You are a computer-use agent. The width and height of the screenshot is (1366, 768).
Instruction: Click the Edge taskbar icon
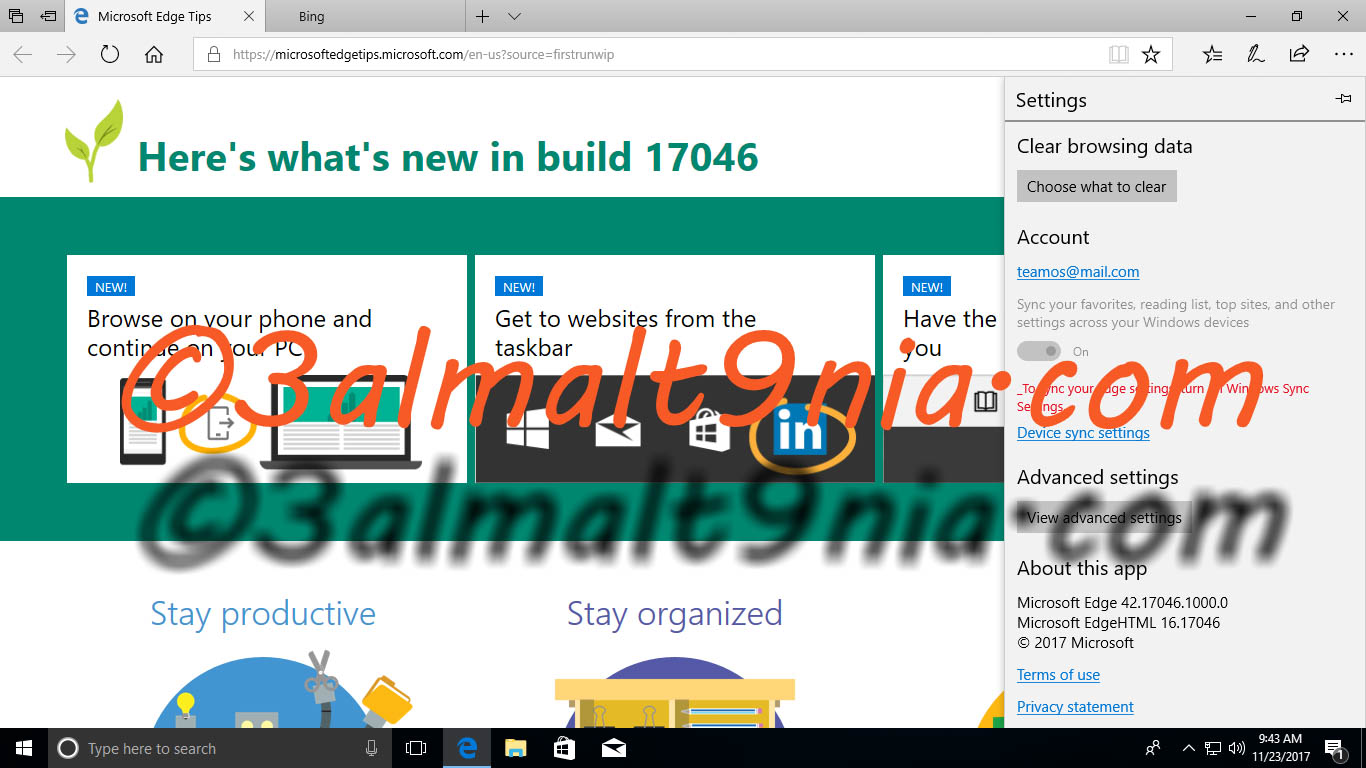click(x=466, y=748)
